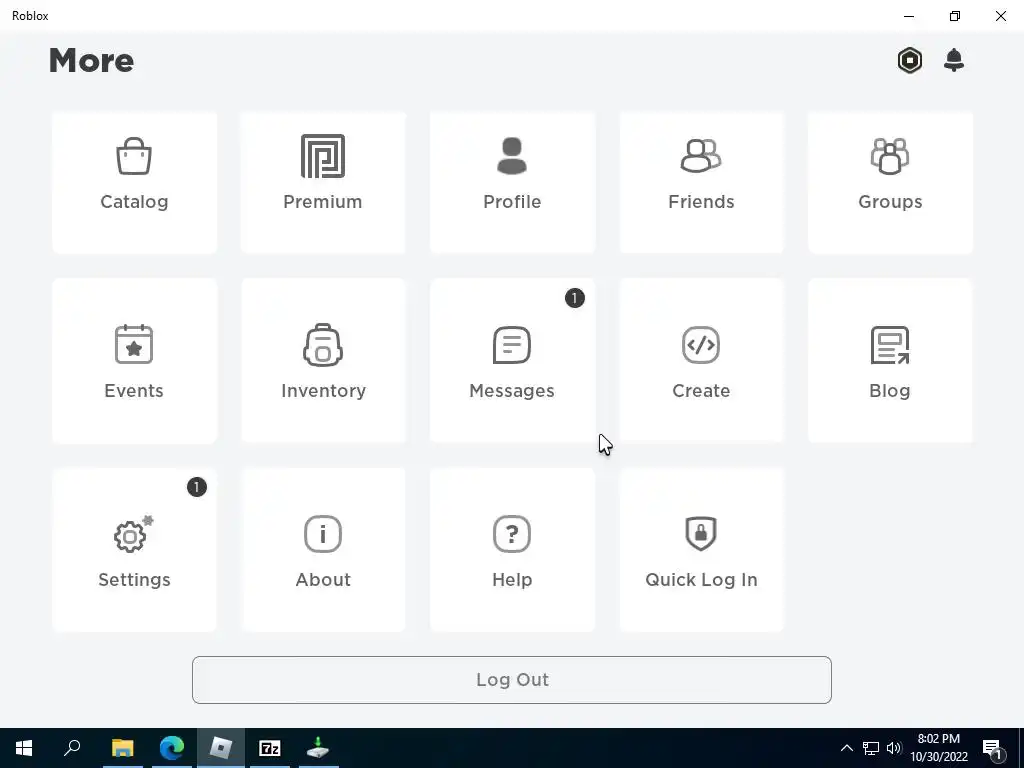Maximize the Roblox window

point(955,16)
